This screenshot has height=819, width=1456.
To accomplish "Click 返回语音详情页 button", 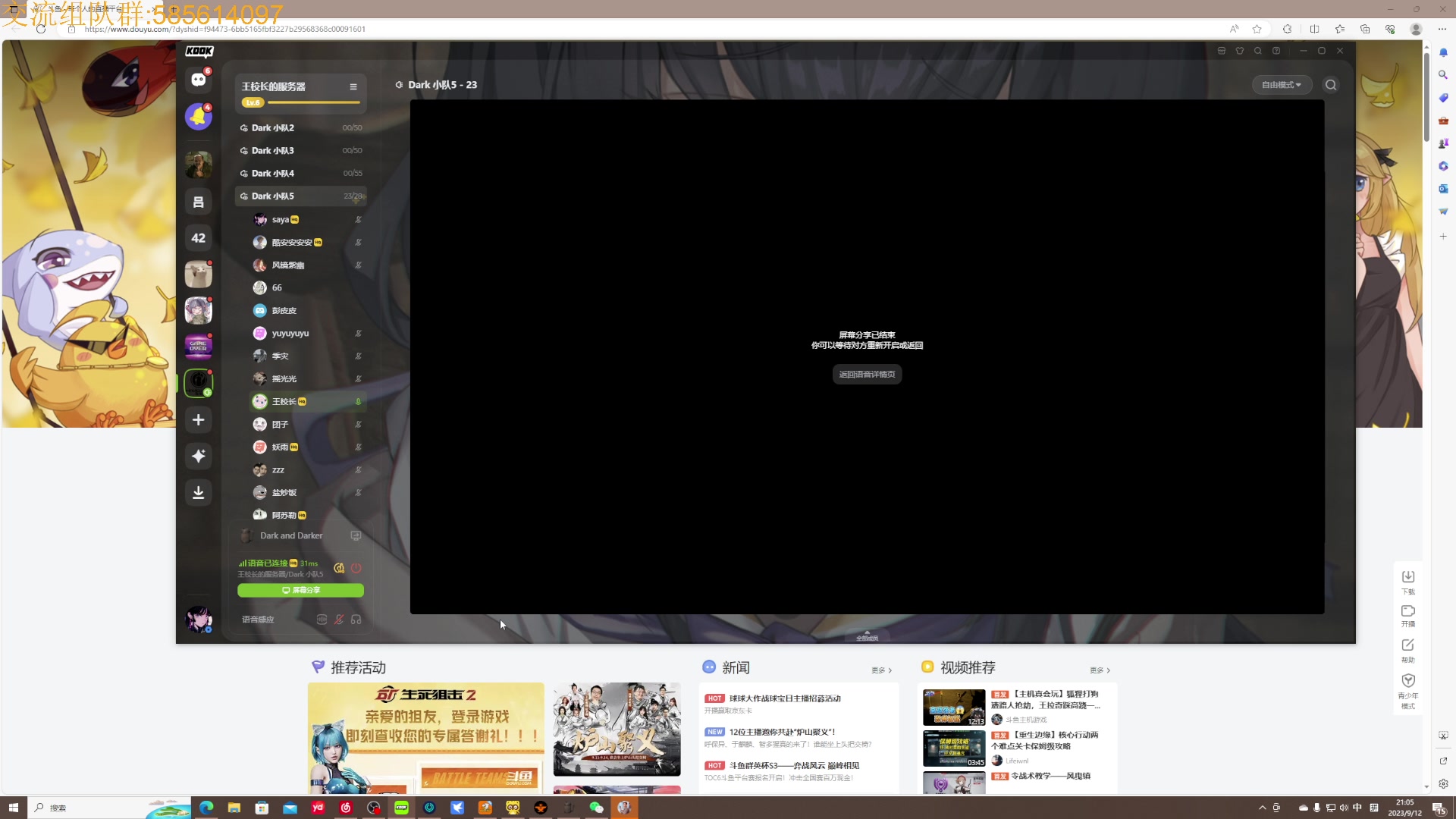I will click(867, 375).
